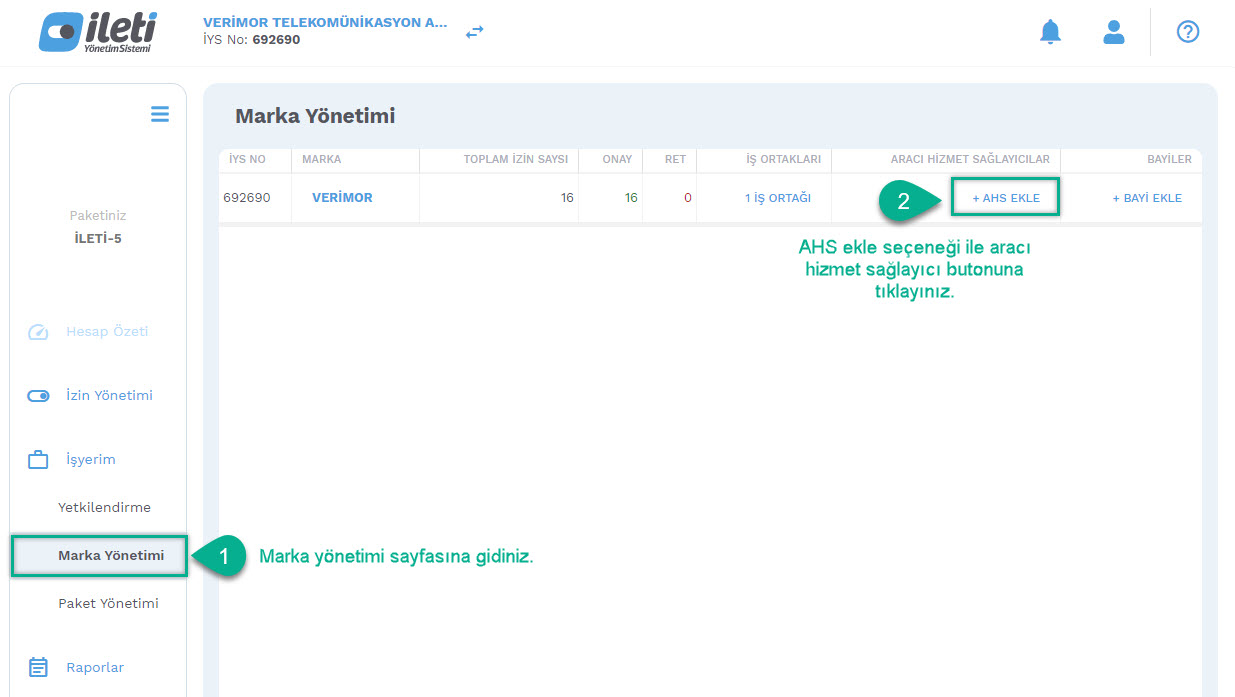The height and width of the screenshot is (697, 1235).
Task: Click the RET value 0
Action: click(x=688, y=198)
